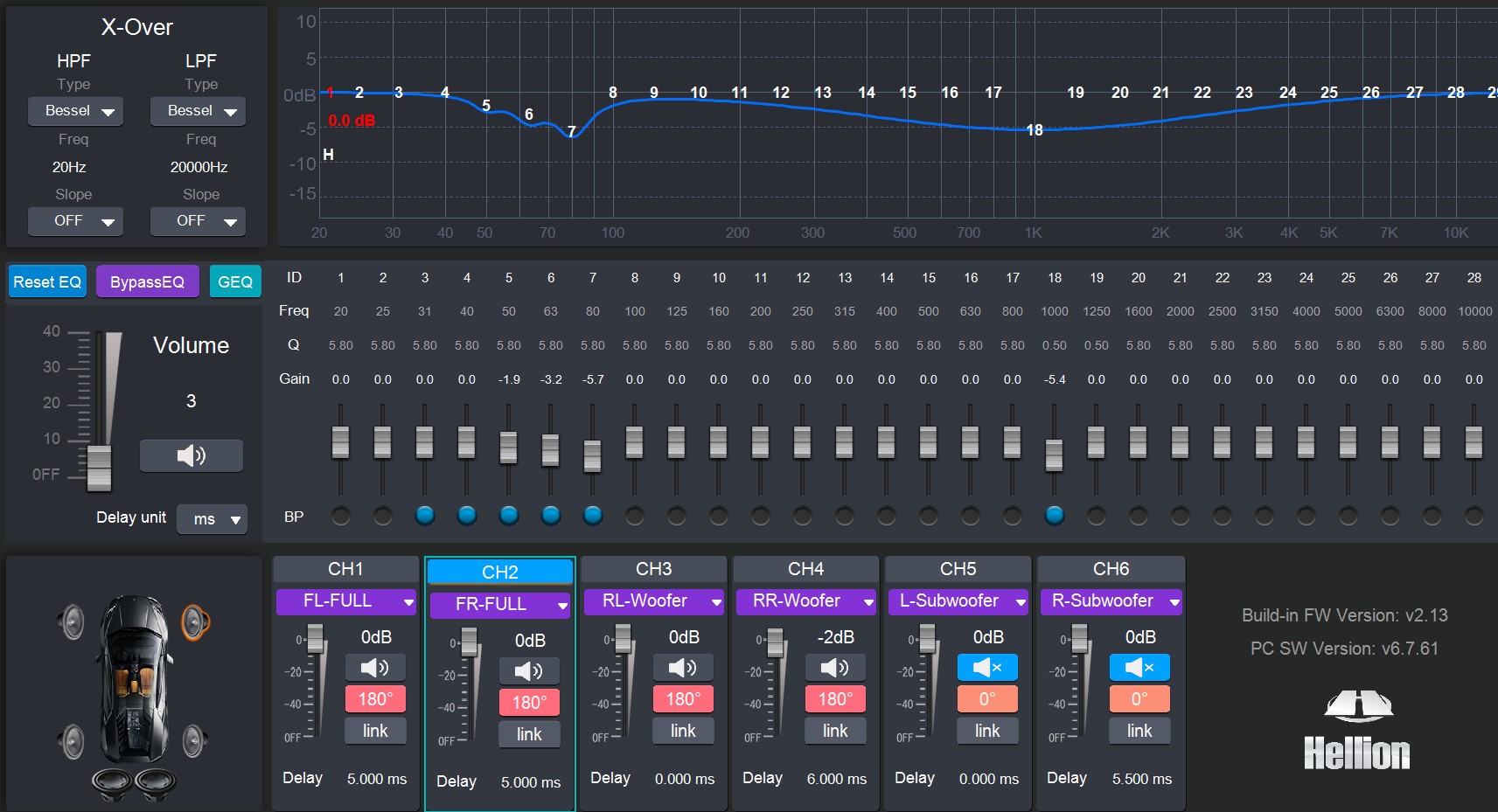1498x812 pixels.
Task: Mute the CH3 RL-Woofer speaker
Action: click(683, 668)
